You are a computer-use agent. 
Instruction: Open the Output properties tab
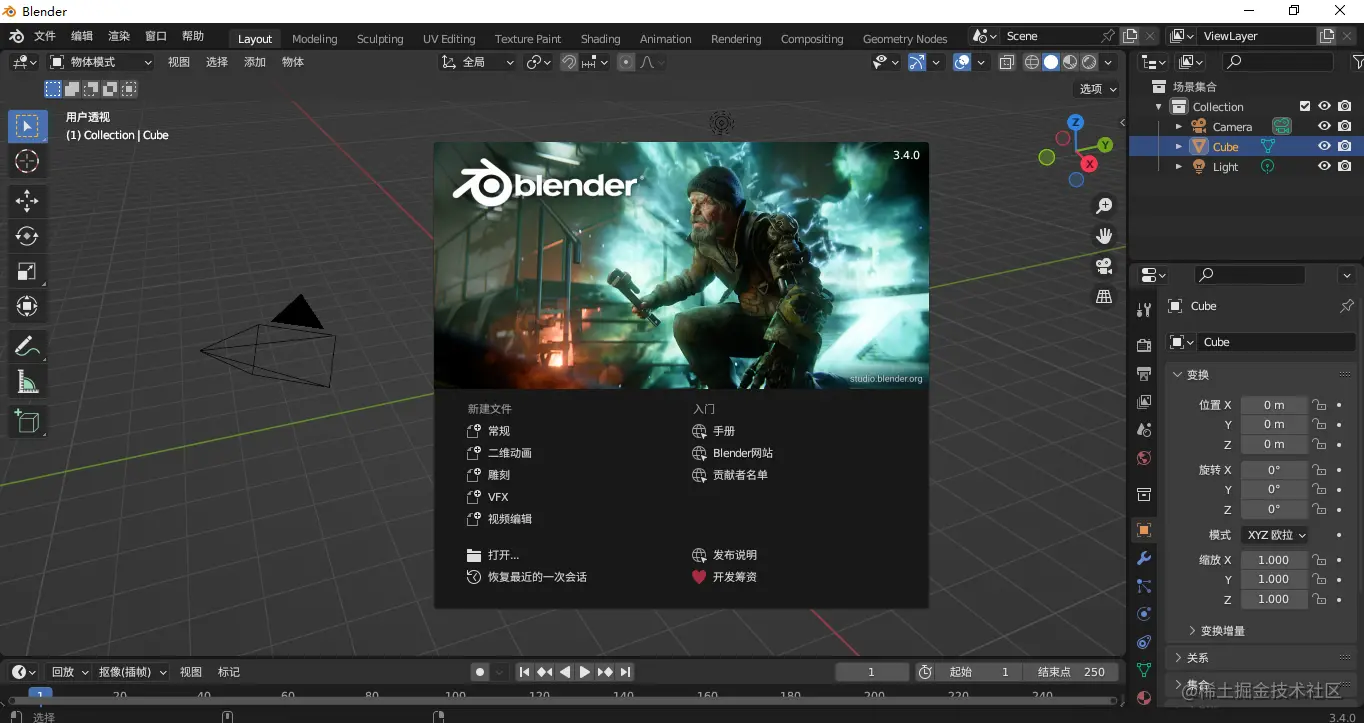1144,373
